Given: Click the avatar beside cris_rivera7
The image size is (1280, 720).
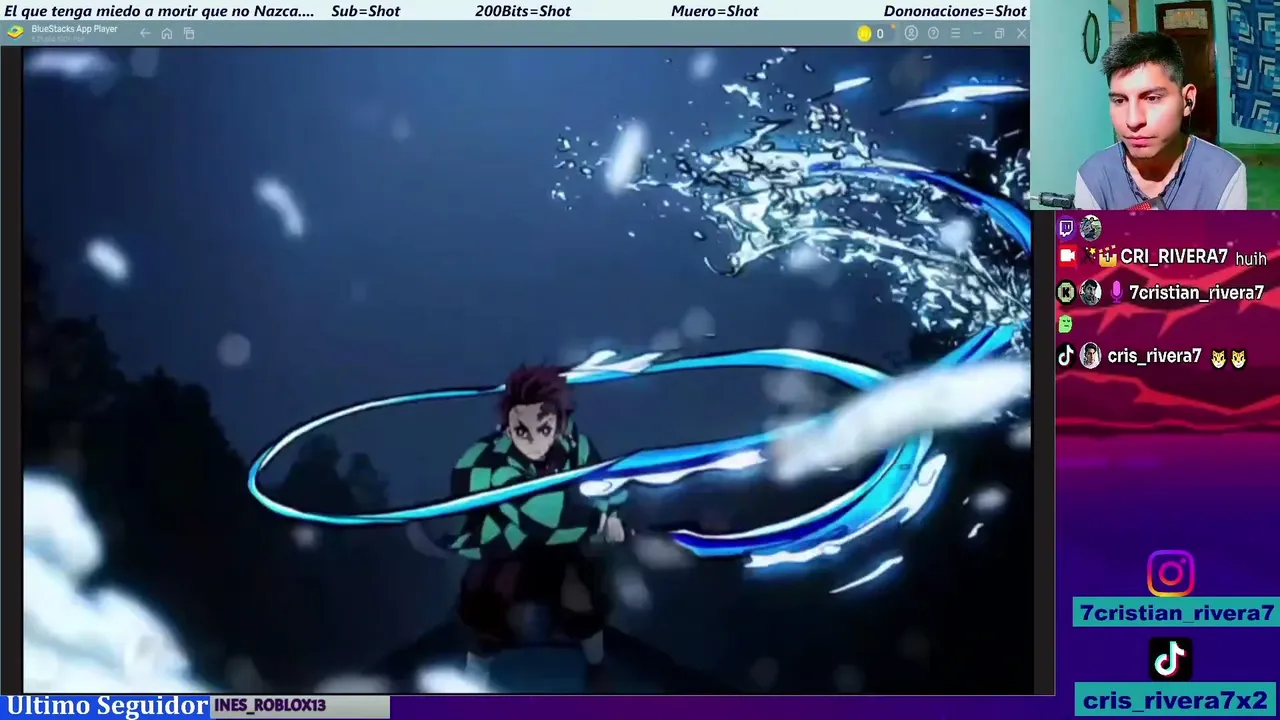Looking at the screenshot, I should coord(1090,356).
